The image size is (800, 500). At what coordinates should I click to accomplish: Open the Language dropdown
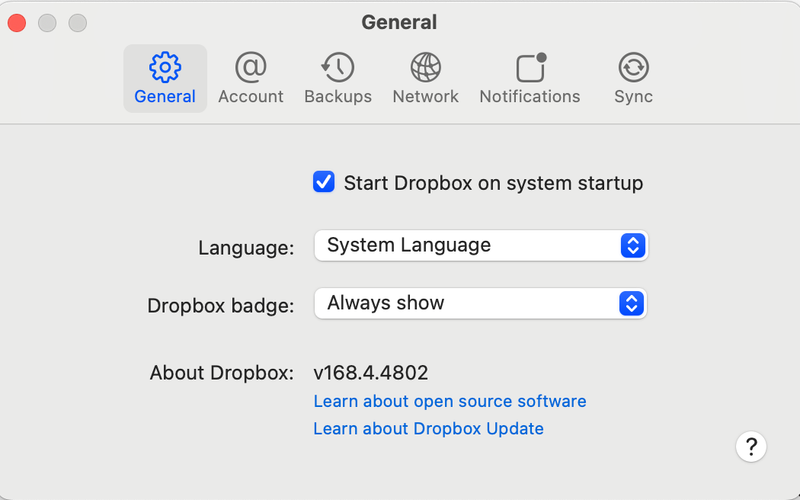(481, 245)
